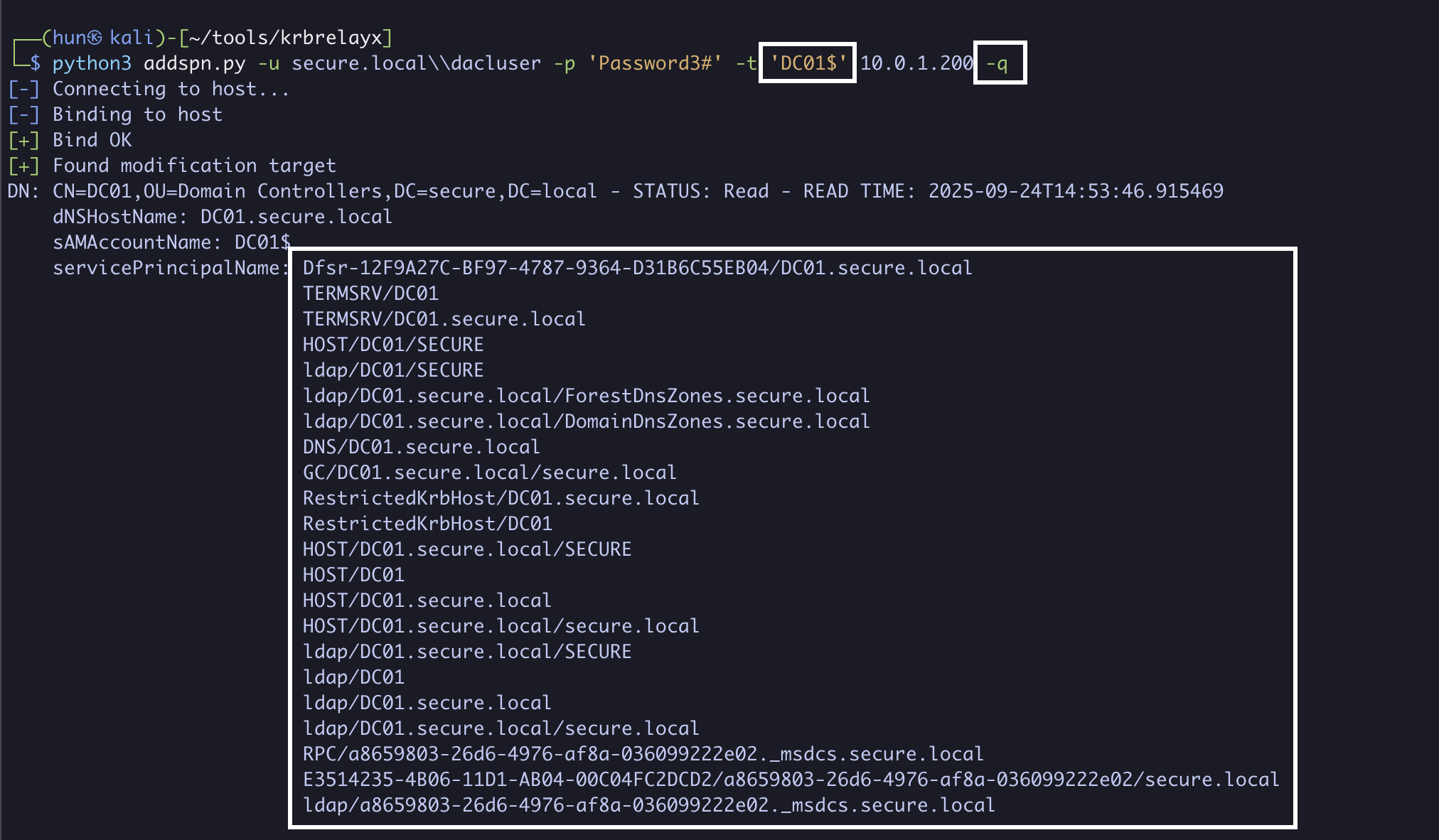
Task: Click the RPC/a8659803 _msdcs SPN entry
Action: 643,754
